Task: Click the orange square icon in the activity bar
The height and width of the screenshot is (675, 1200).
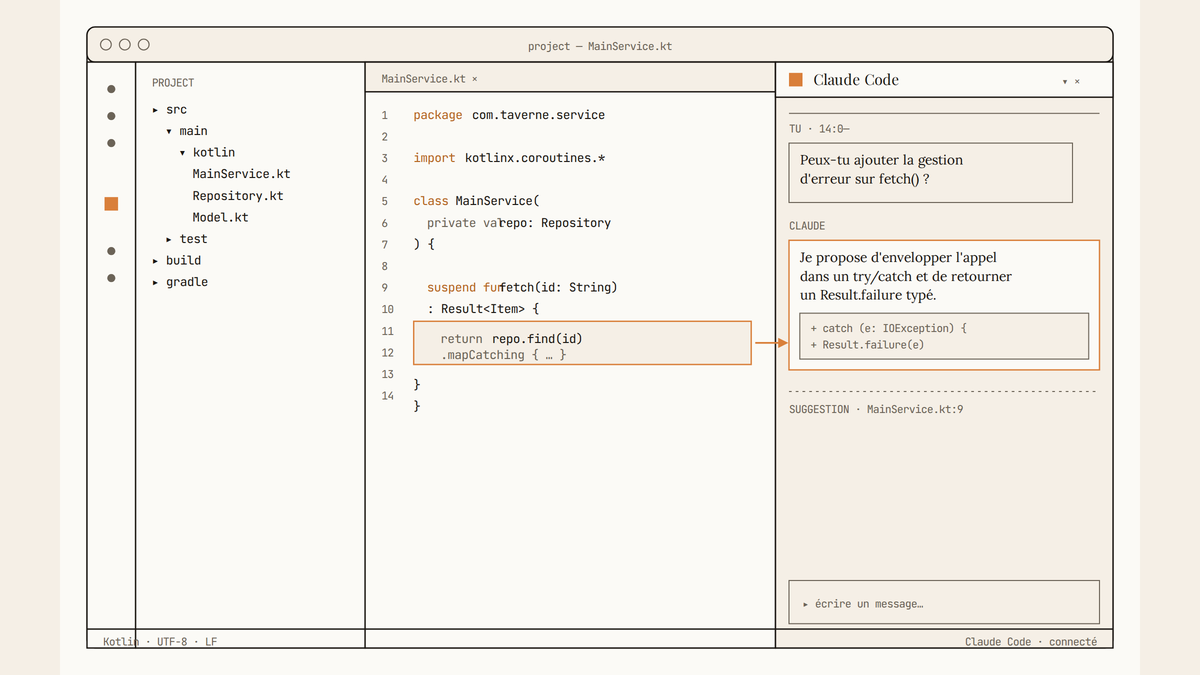Action: (x=111, y=204)
